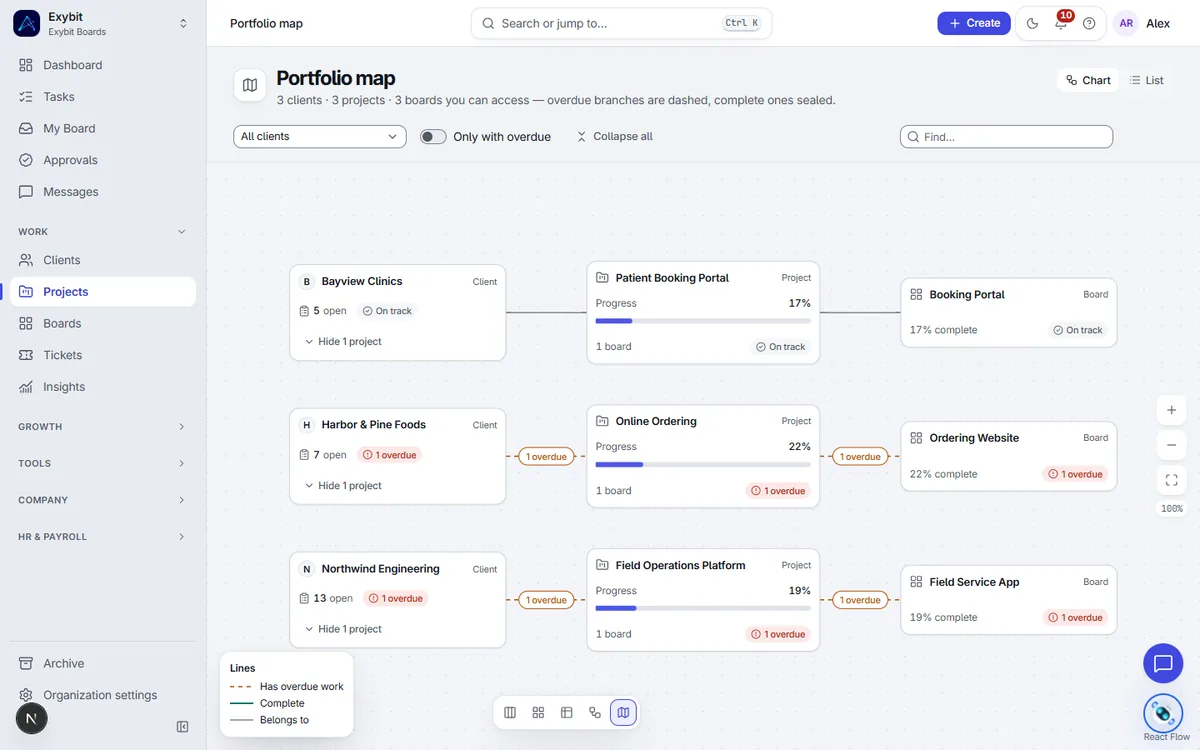
Task: Open Messages in the sidebar
Action: (103, 192)
